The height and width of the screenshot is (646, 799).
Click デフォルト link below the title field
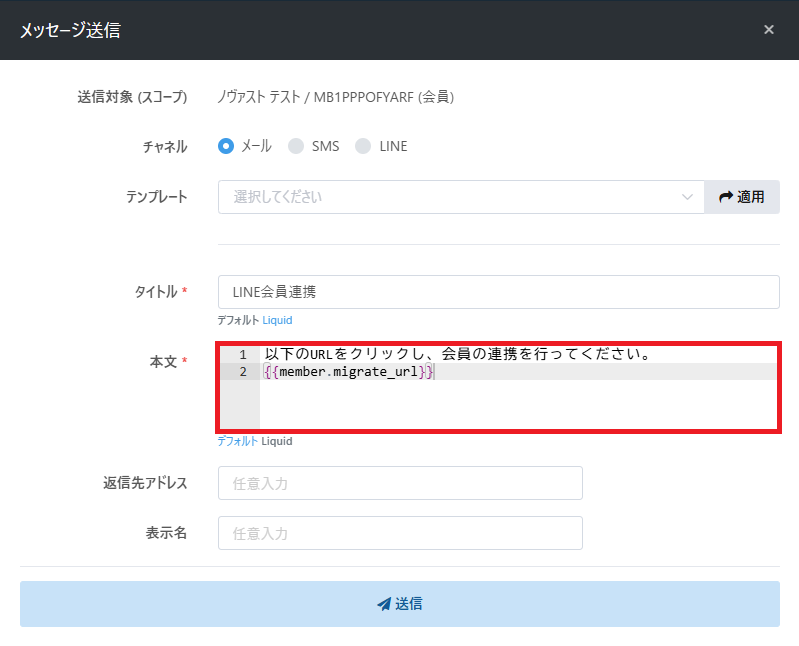(238, 321)
